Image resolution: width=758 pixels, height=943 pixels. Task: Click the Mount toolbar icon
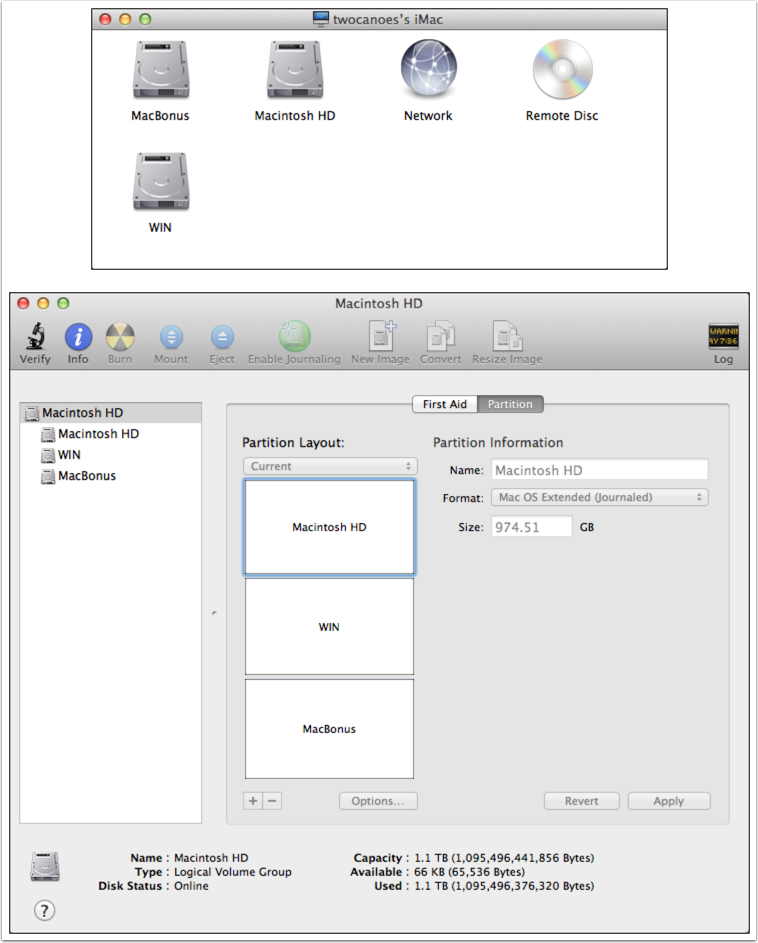171,337
